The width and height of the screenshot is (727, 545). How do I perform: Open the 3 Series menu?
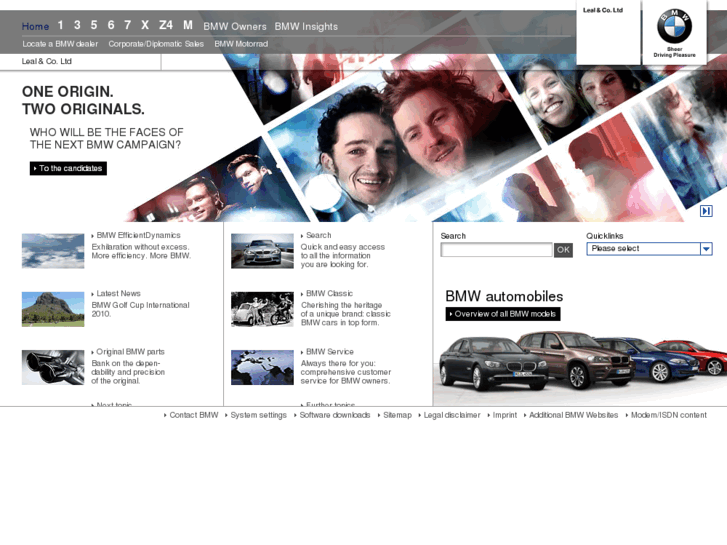[x=77, y=25]
